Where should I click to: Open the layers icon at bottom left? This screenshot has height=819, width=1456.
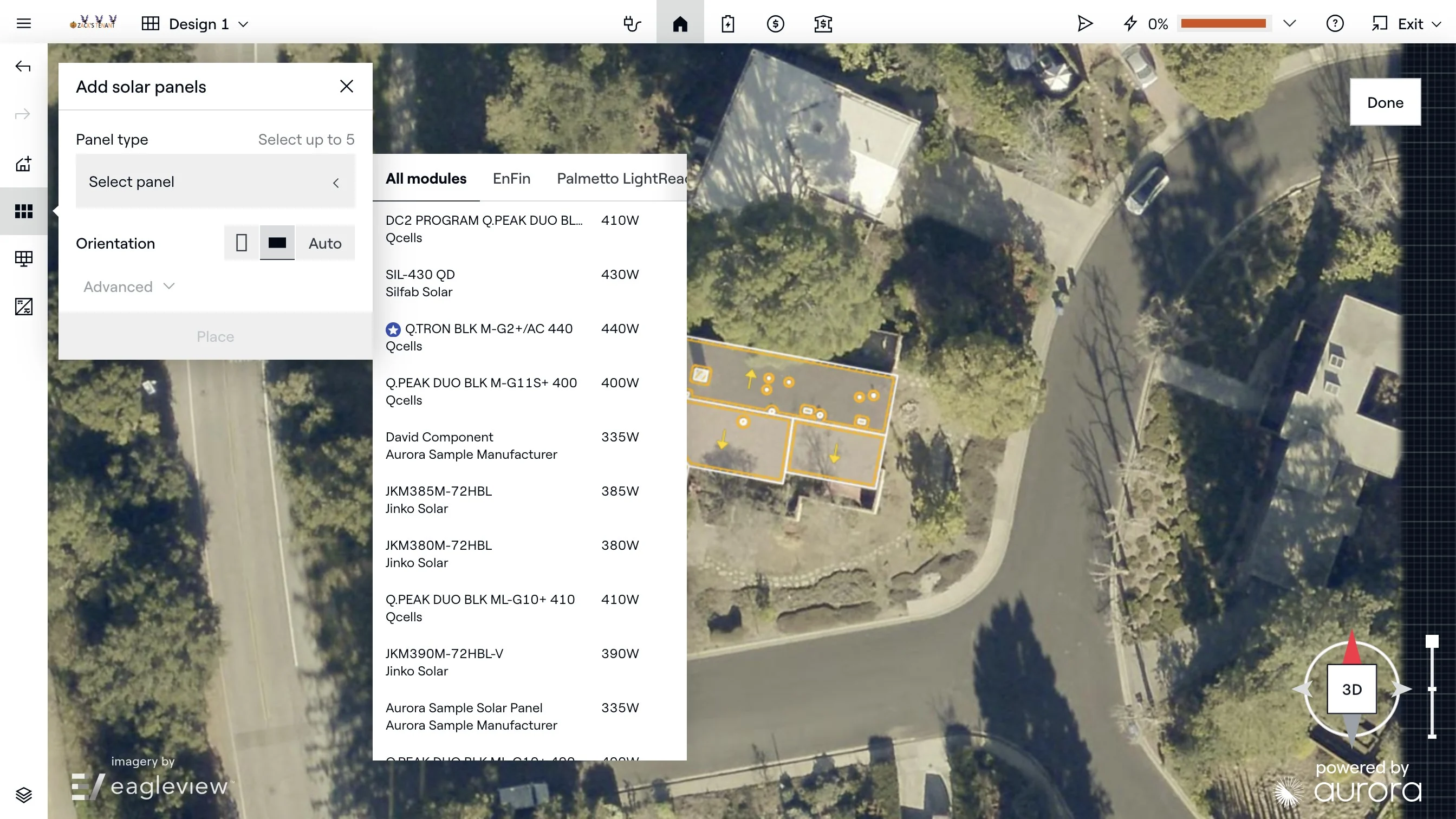tap(23, 795)
